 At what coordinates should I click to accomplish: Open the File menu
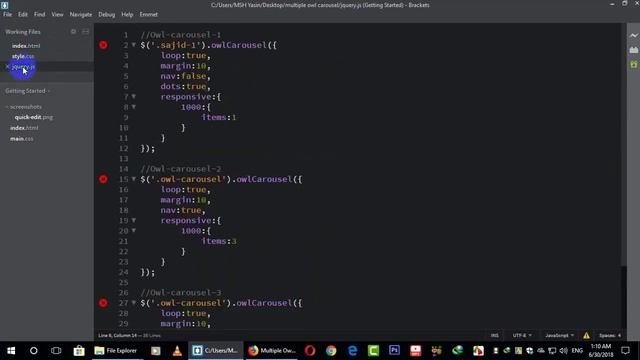tap(7, 14)
